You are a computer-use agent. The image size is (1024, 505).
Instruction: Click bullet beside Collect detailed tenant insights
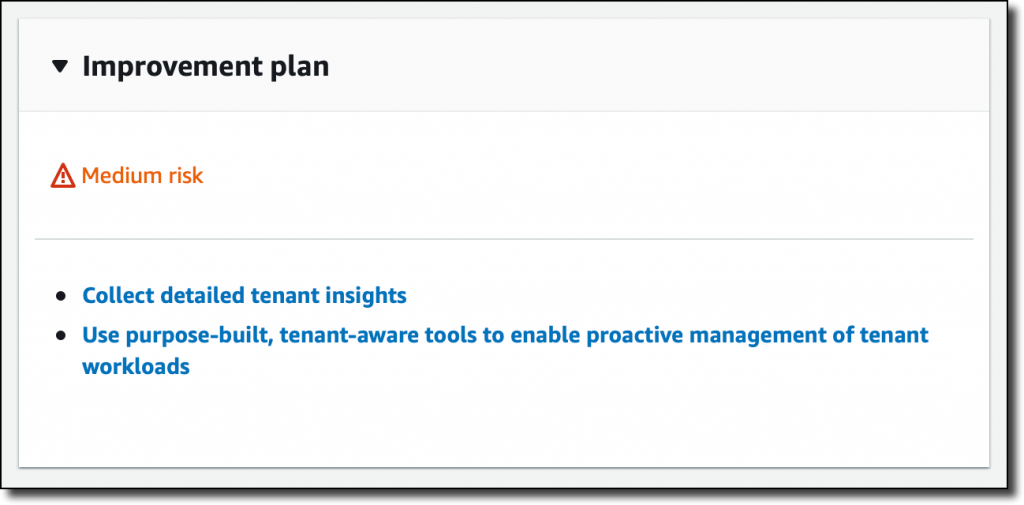pyautogui.click(x=61, y=296)
